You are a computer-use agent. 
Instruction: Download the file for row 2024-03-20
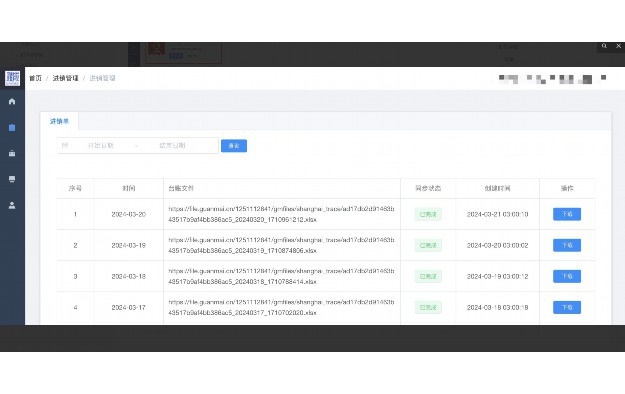tap(567, 214)
